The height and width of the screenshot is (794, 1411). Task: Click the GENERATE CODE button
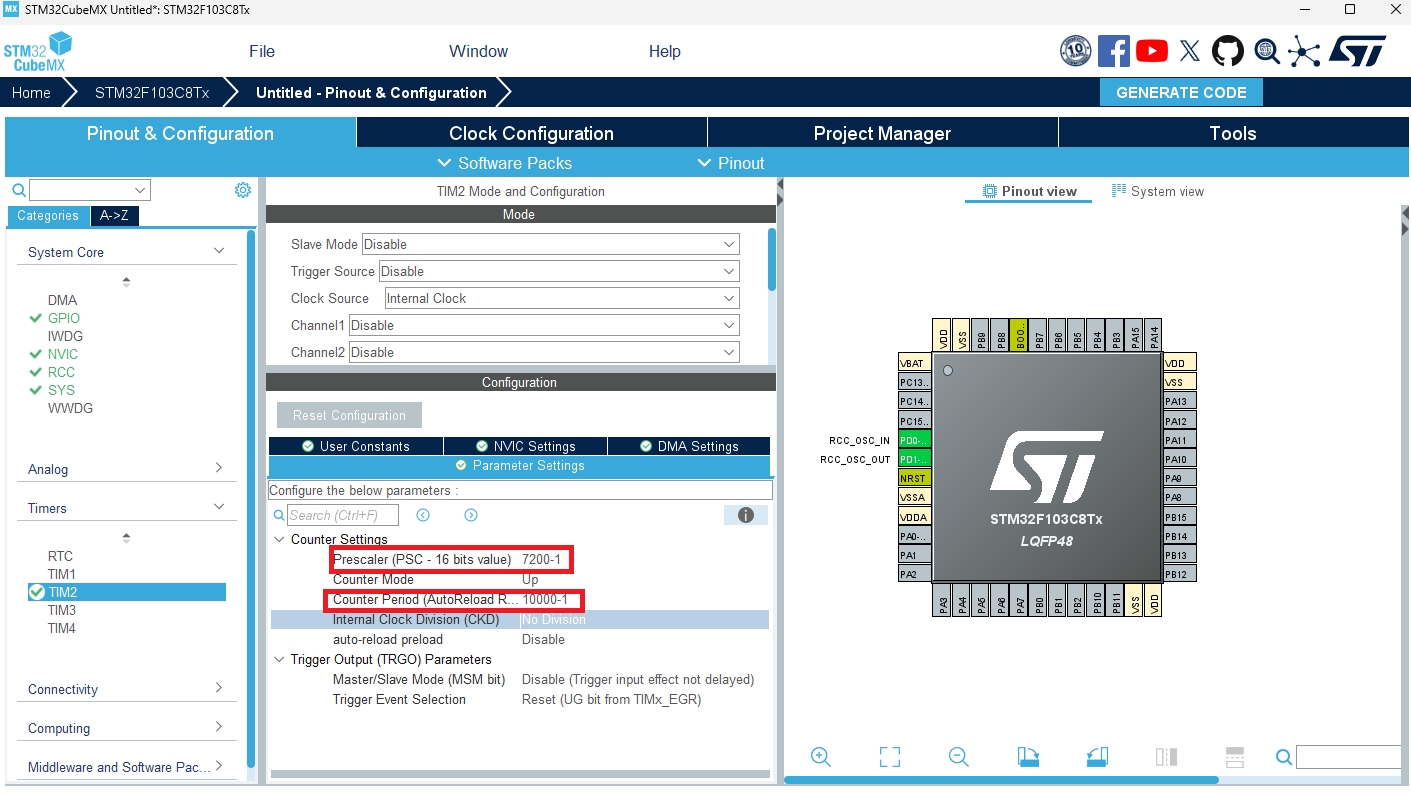1181,92
